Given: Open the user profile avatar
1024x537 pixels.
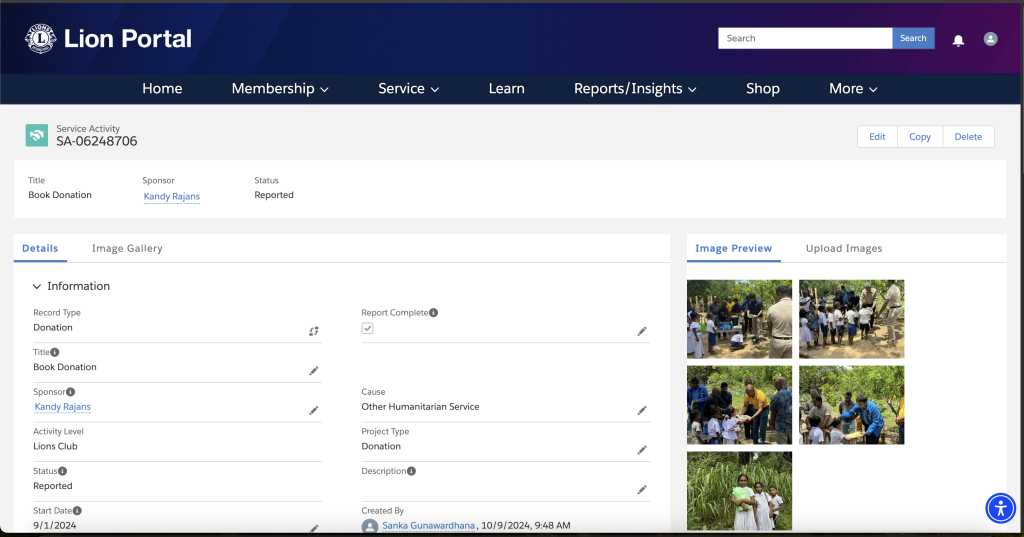Looking at the screenshot, I should pos(990,39).
